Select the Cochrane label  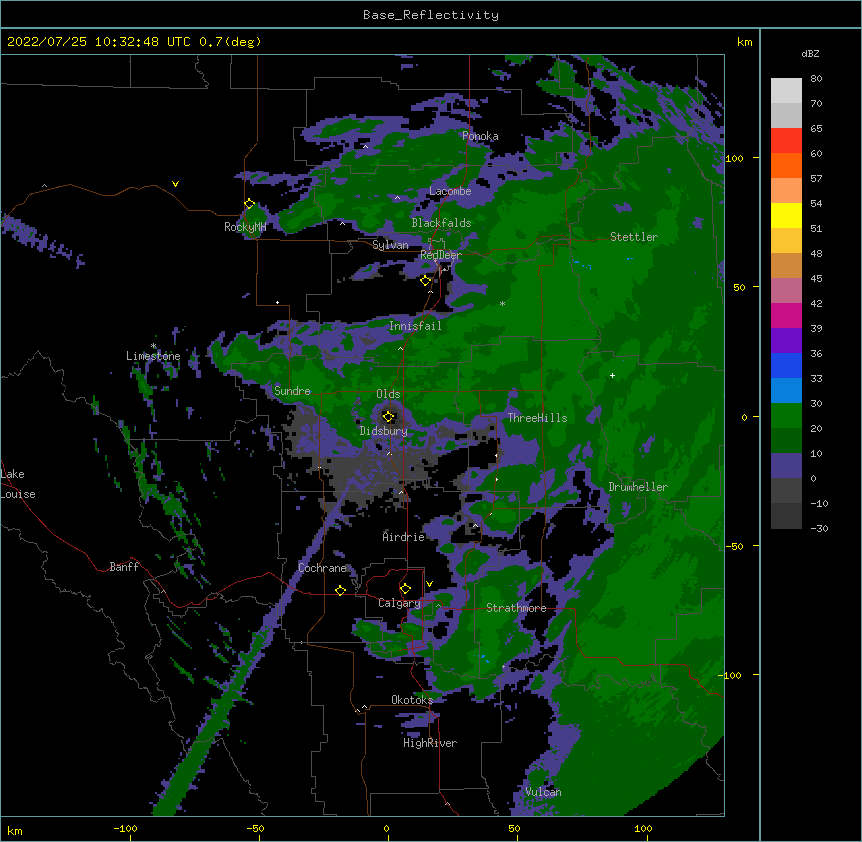point(323,568)
